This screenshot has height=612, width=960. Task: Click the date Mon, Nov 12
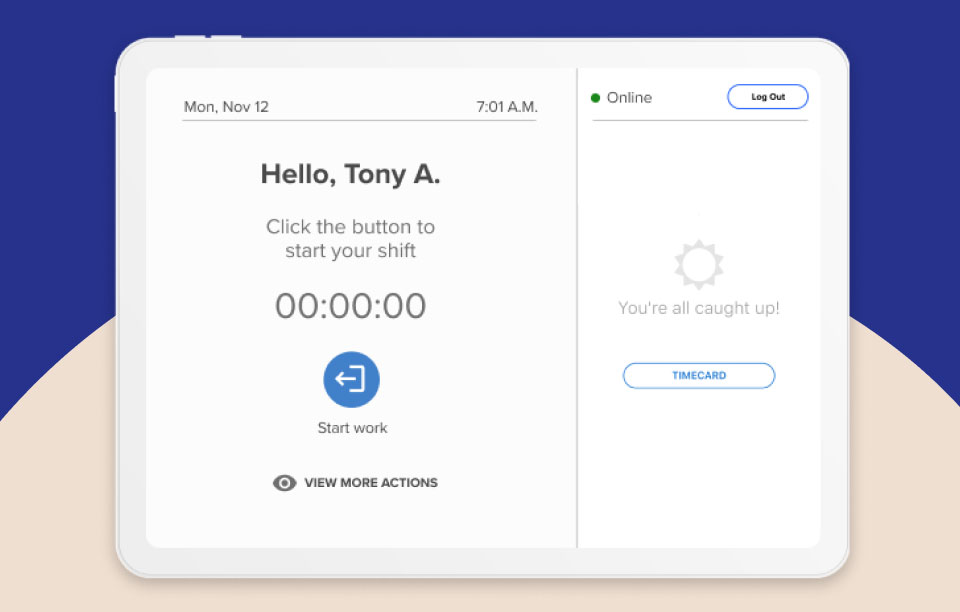click(x=225, y=106)
